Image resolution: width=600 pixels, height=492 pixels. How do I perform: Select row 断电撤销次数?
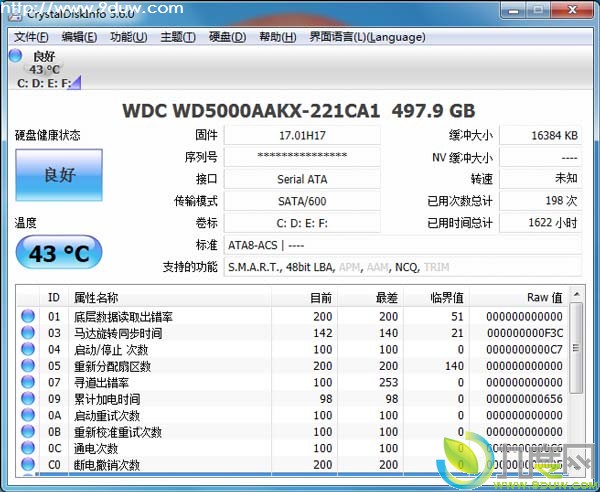click(293, 464)
